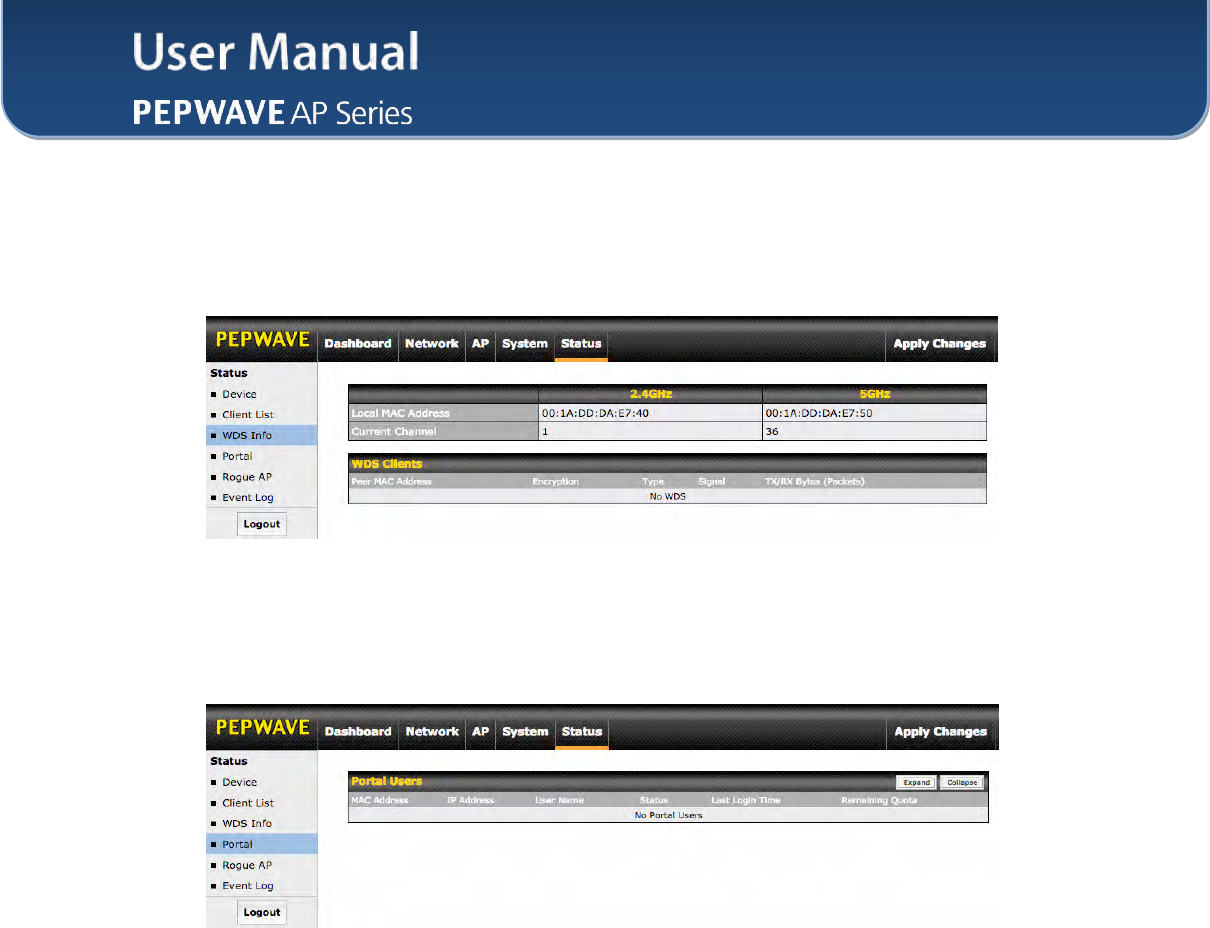Select Event Log in upper screenshot sidebar
This screenshot has height=928, width=1210.
click(x=247, y=497)
